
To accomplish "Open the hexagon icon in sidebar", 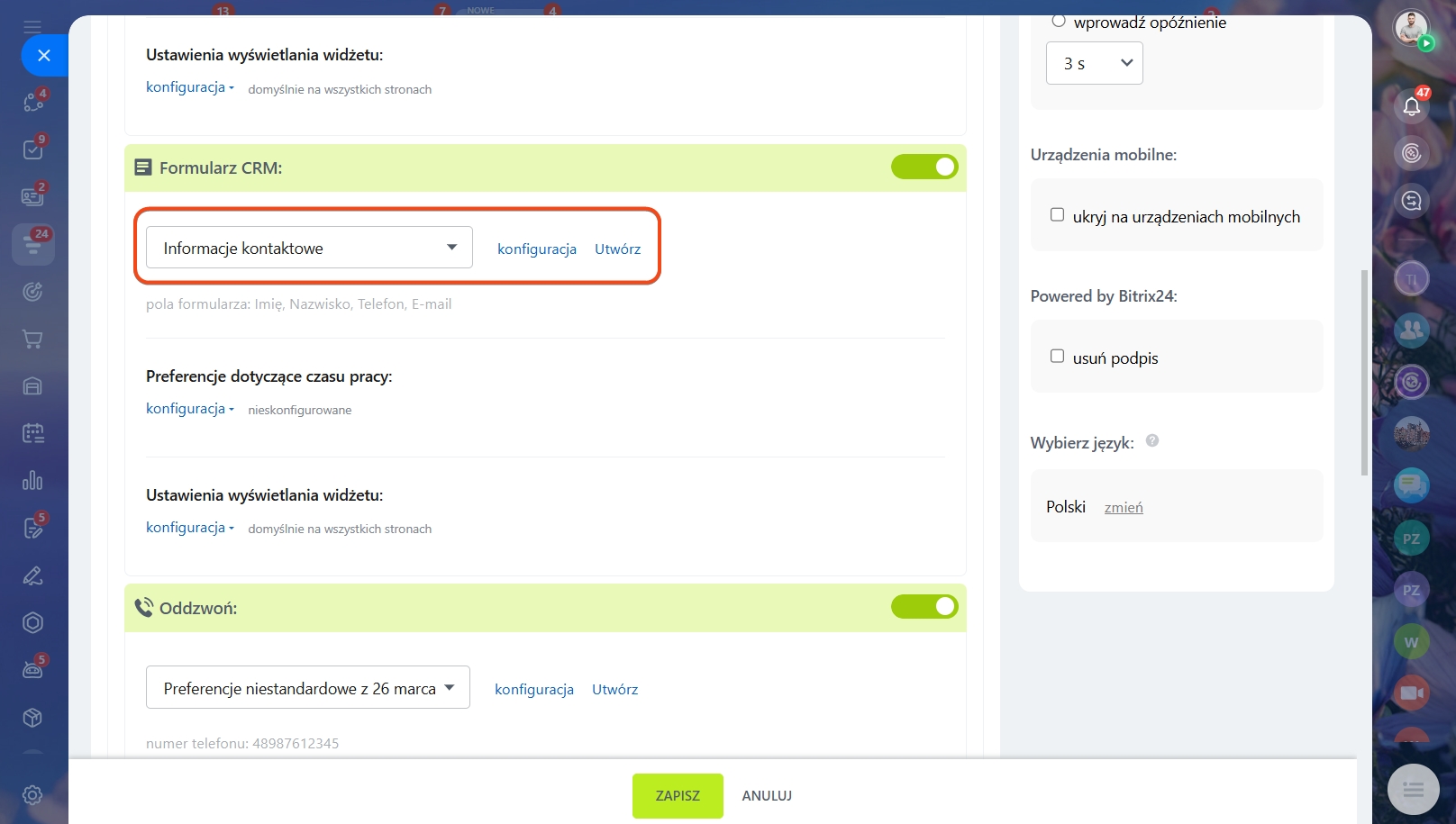I will click(33, 622).
